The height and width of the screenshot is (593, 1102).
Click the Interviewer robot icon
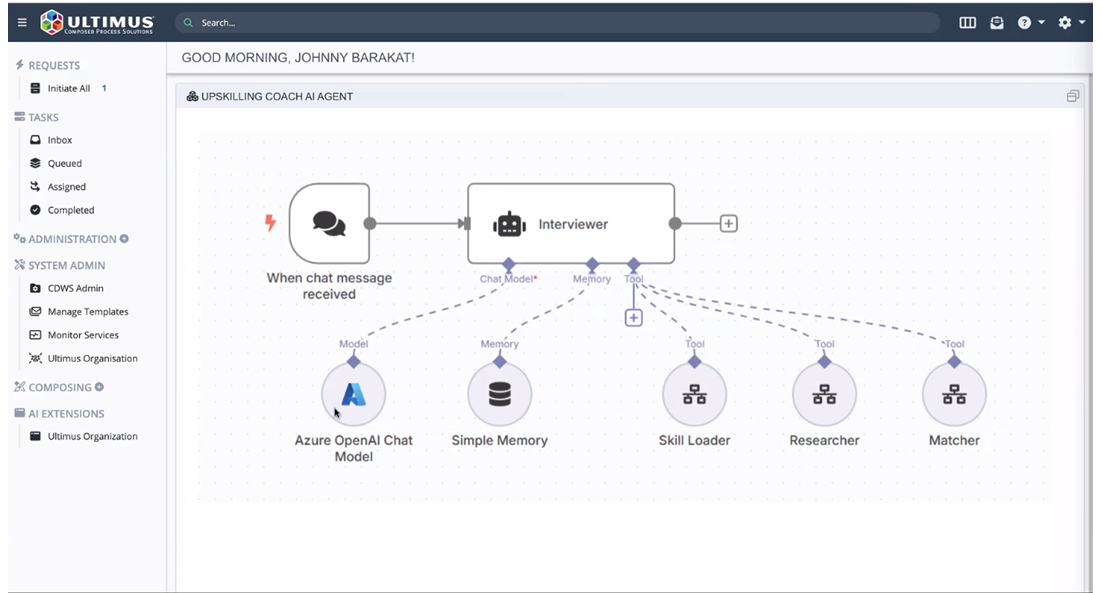coord(510,225)
